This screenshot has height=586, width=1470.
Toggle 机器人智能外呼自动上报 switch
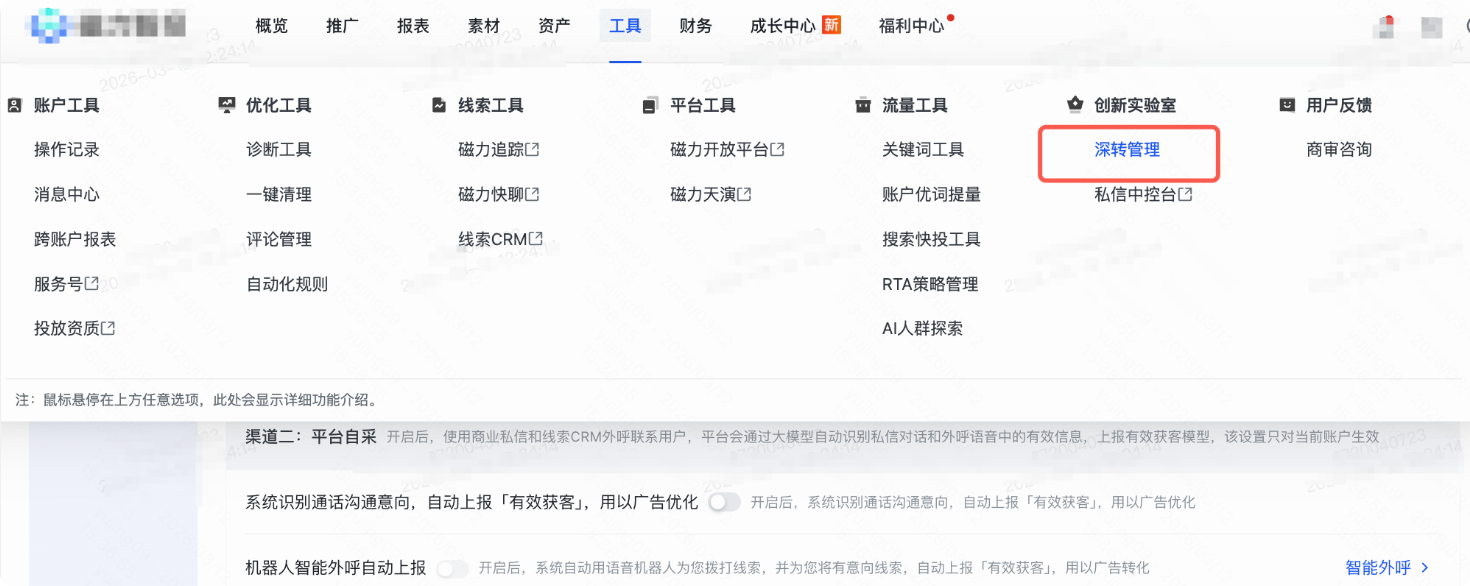[x=452, y=568]
